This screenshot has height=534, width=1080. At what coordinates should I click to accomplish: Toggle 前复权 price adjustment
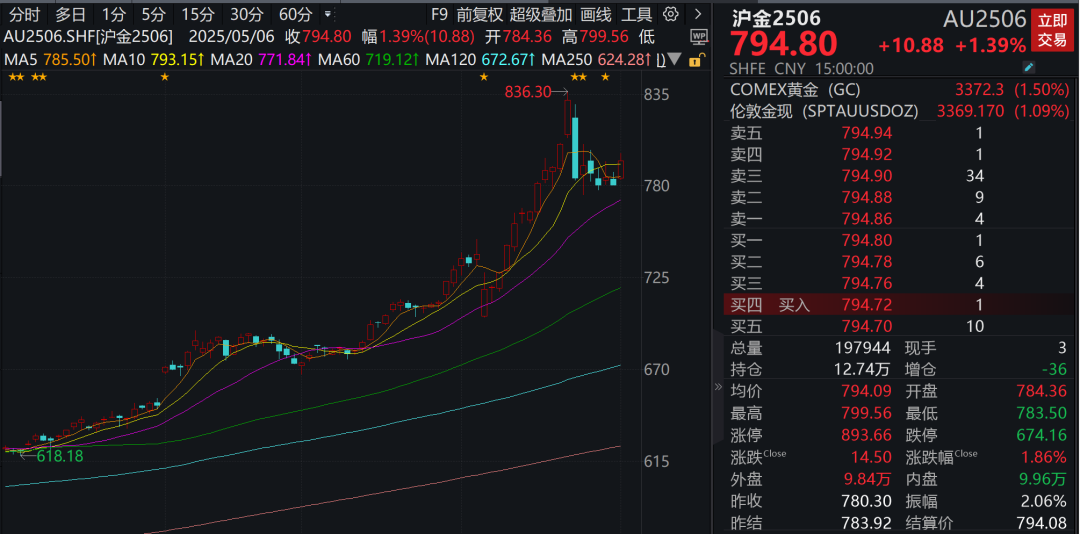(x=479, y=14)
